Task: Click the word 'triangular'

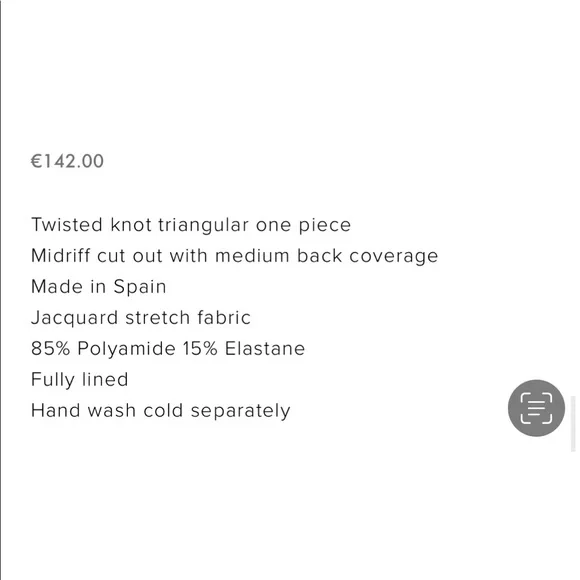Action: point(203,225)
